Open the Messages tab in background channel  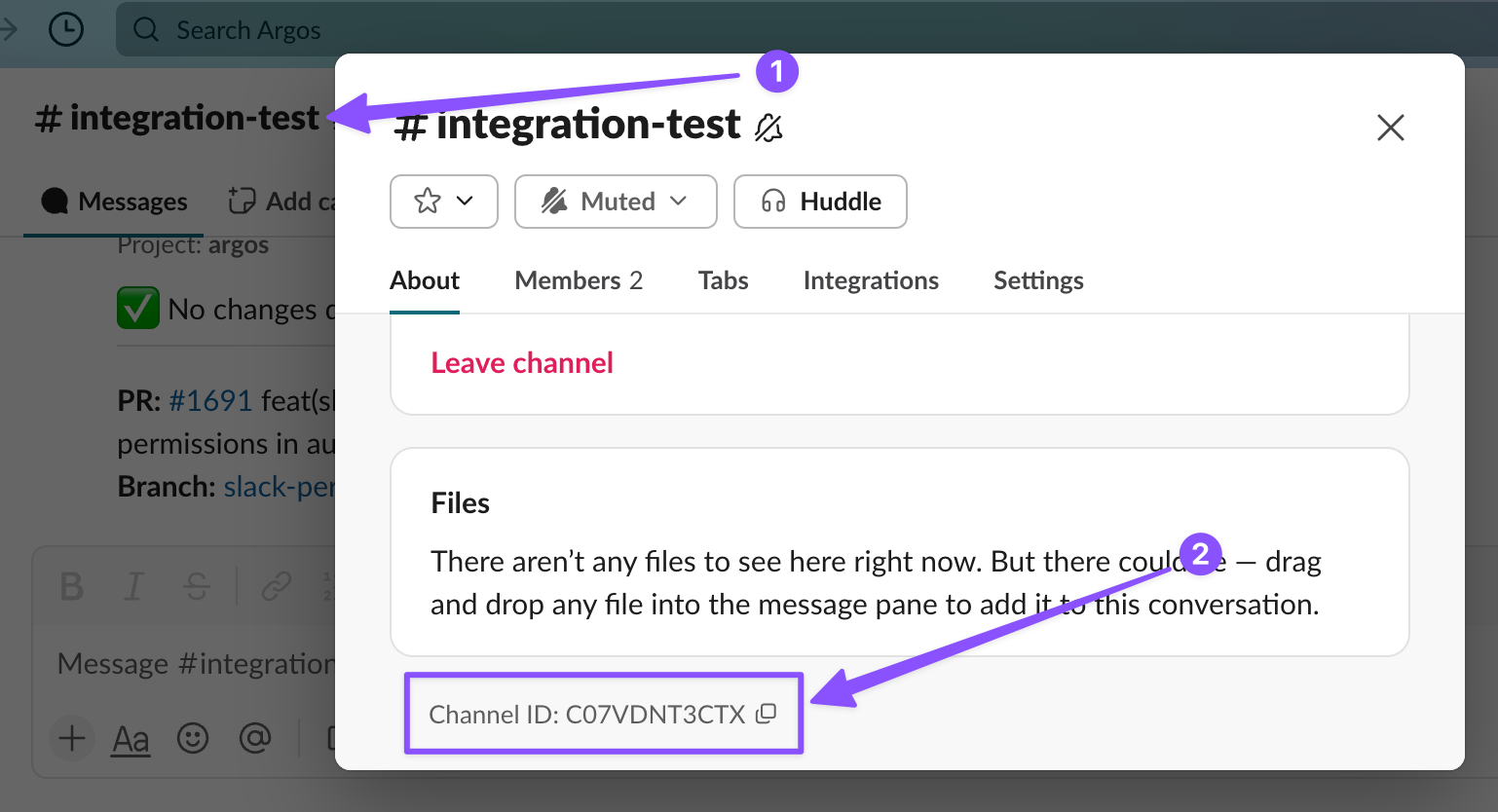click(x=114, y=202)
